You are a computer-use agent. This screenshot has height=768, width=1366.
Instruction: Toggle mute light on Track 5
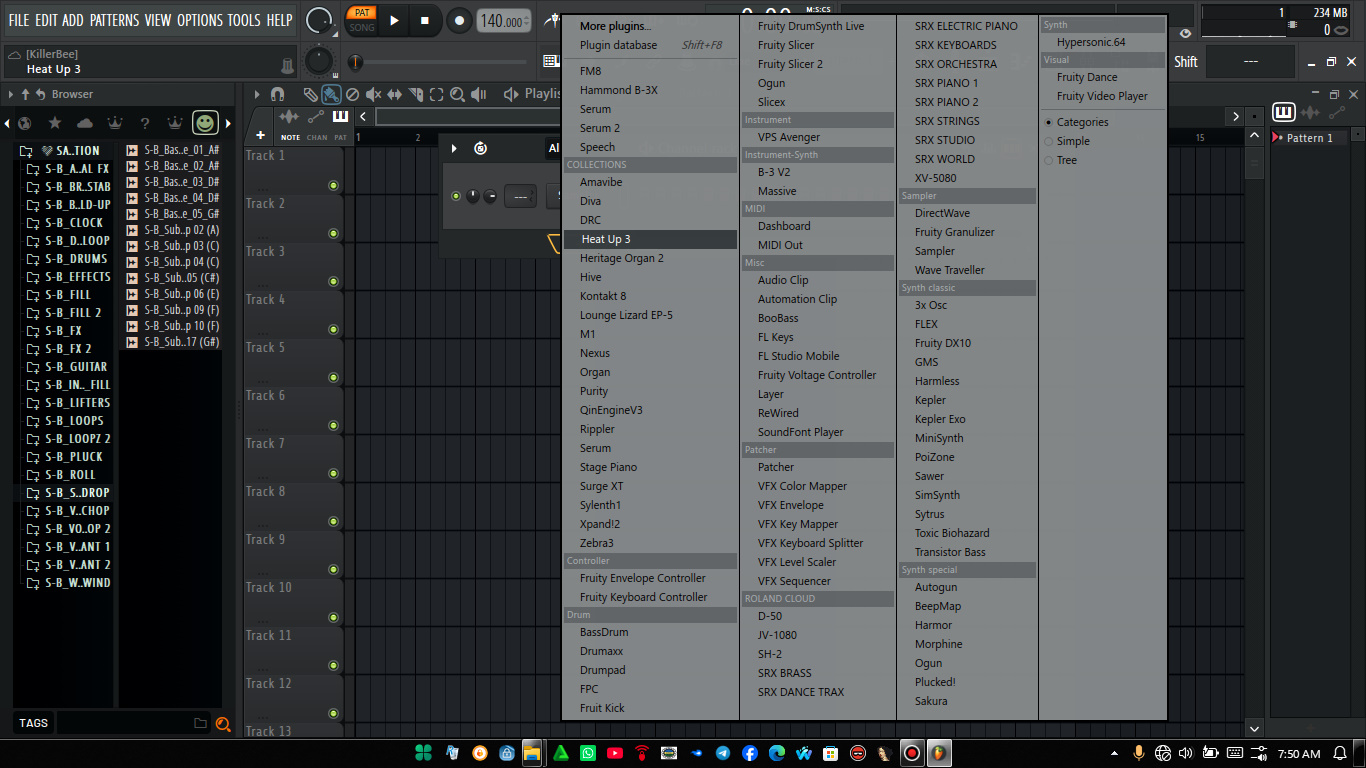[x=333, y=377]
